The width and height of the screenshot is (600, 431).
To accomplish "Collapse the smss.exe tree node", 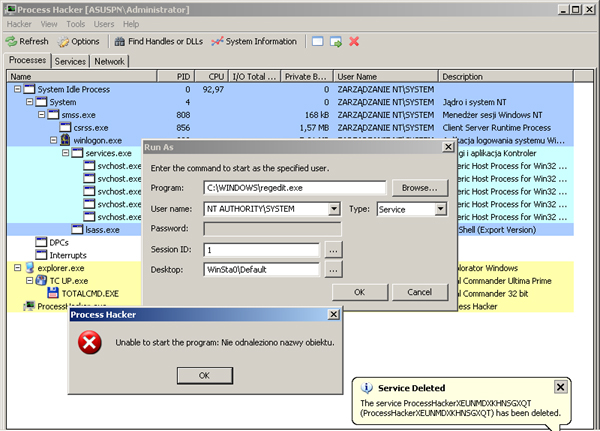I will [42, 114].
